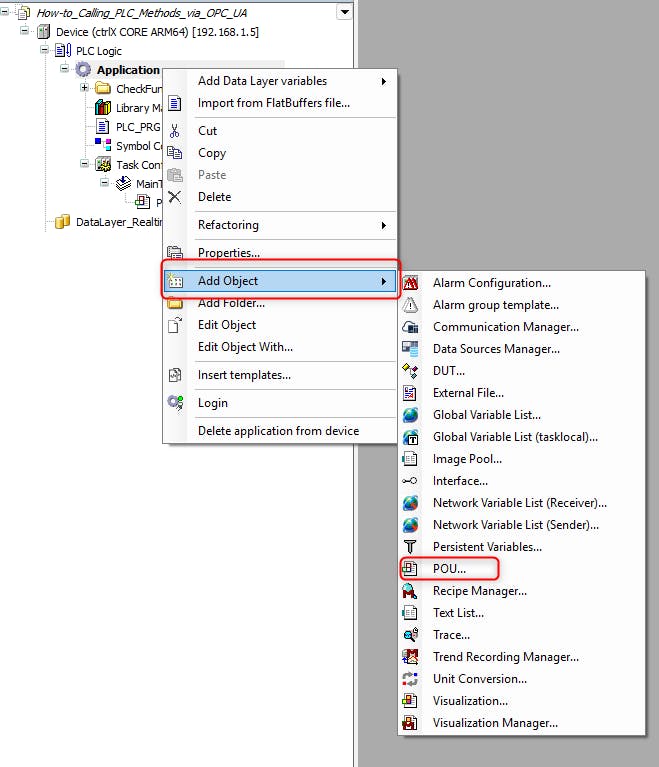Click the Delete X icon
Viewport: 659px width, 767px height.
coord(175,197)
